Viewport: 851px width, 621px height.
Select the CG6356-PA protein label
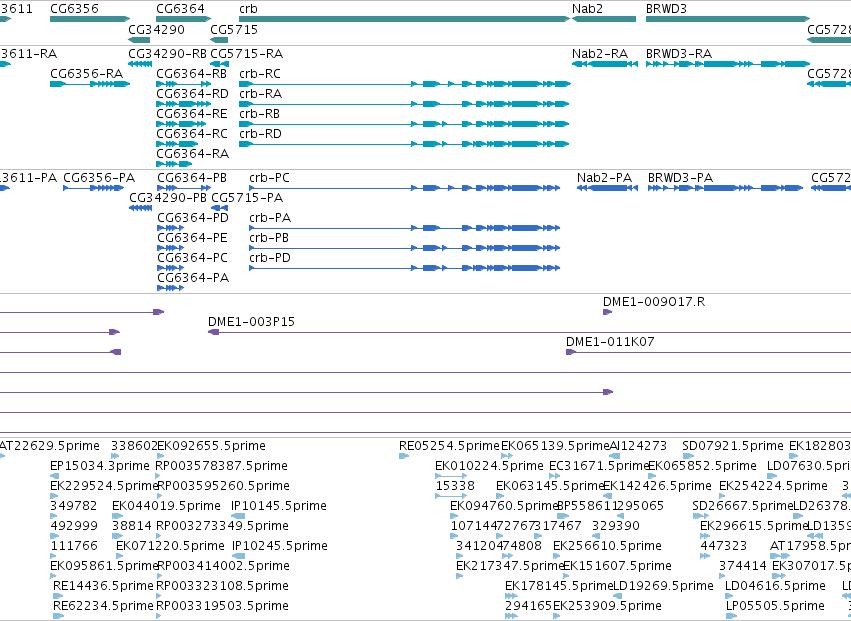tap(99, 178)
